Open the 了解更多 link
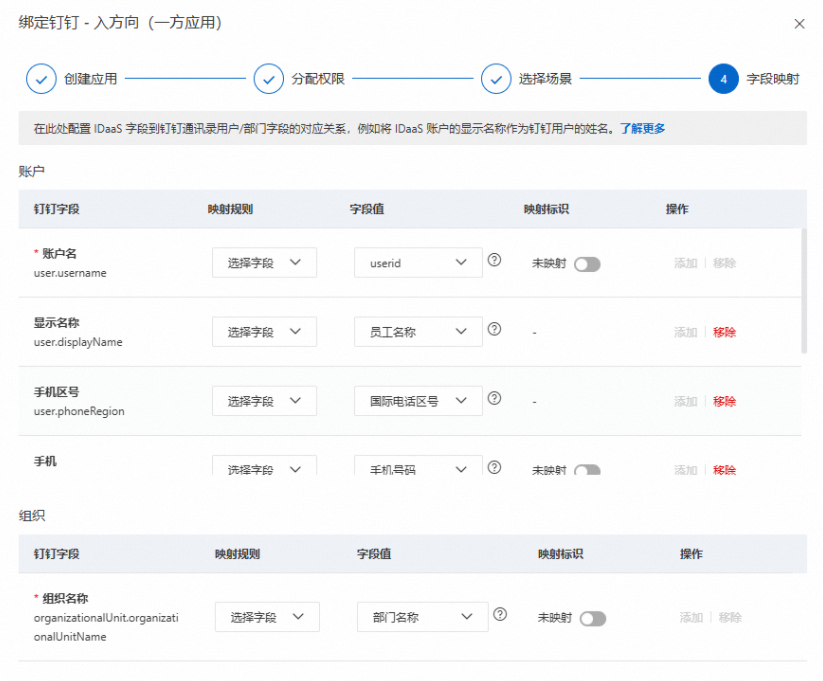The image size is (823, 681). [642, 128]
